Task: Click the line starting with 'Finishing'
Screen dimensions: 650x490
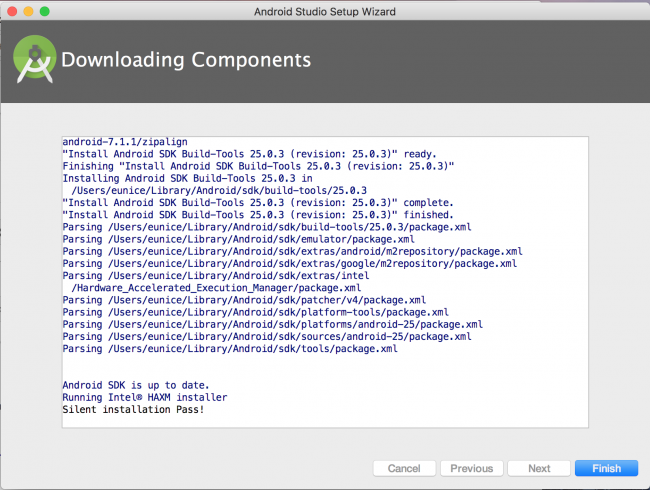Action: [x=258, y=166]
